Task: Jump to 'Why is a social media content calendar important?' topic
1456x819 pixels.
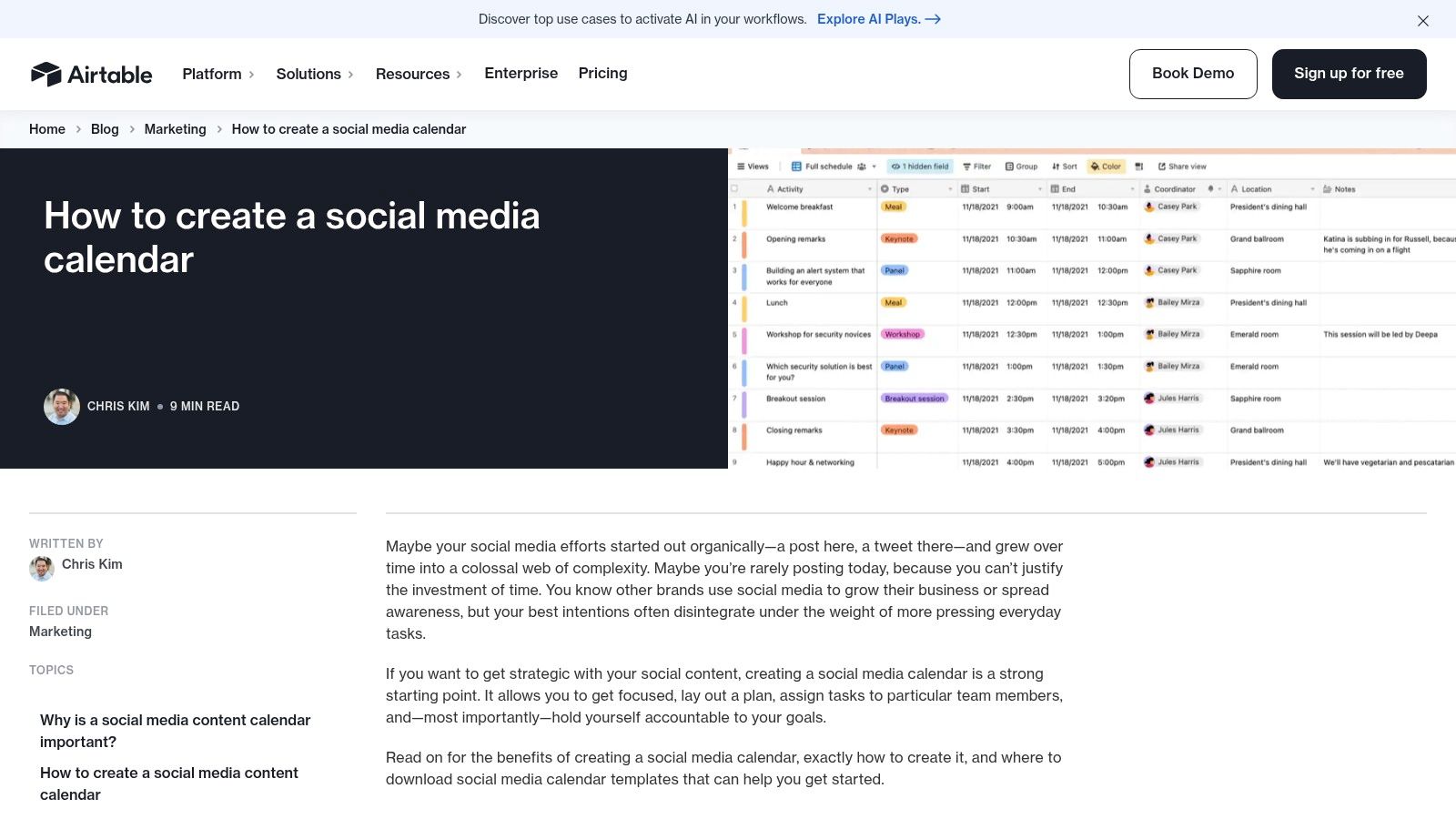Action: pyautogui.click(x=175, y=731)
